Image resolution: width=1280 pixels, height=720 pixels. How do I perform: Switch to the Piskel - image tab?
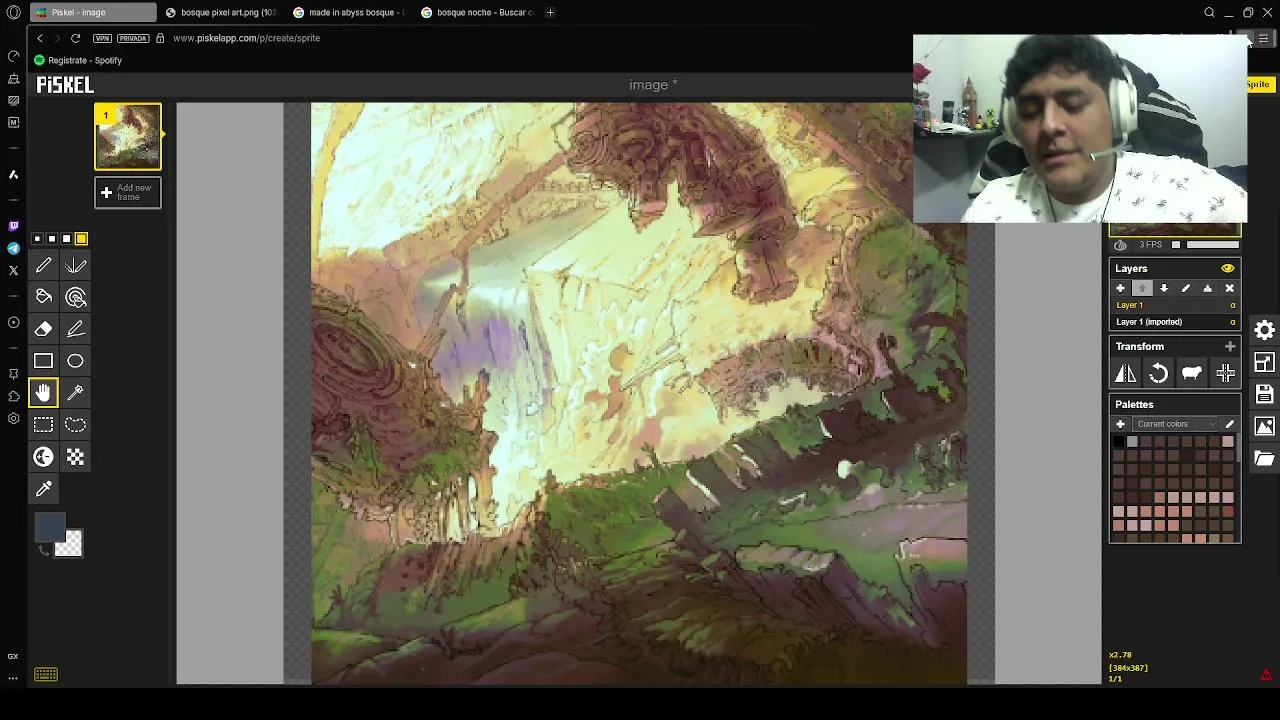[x=93, y=12]
